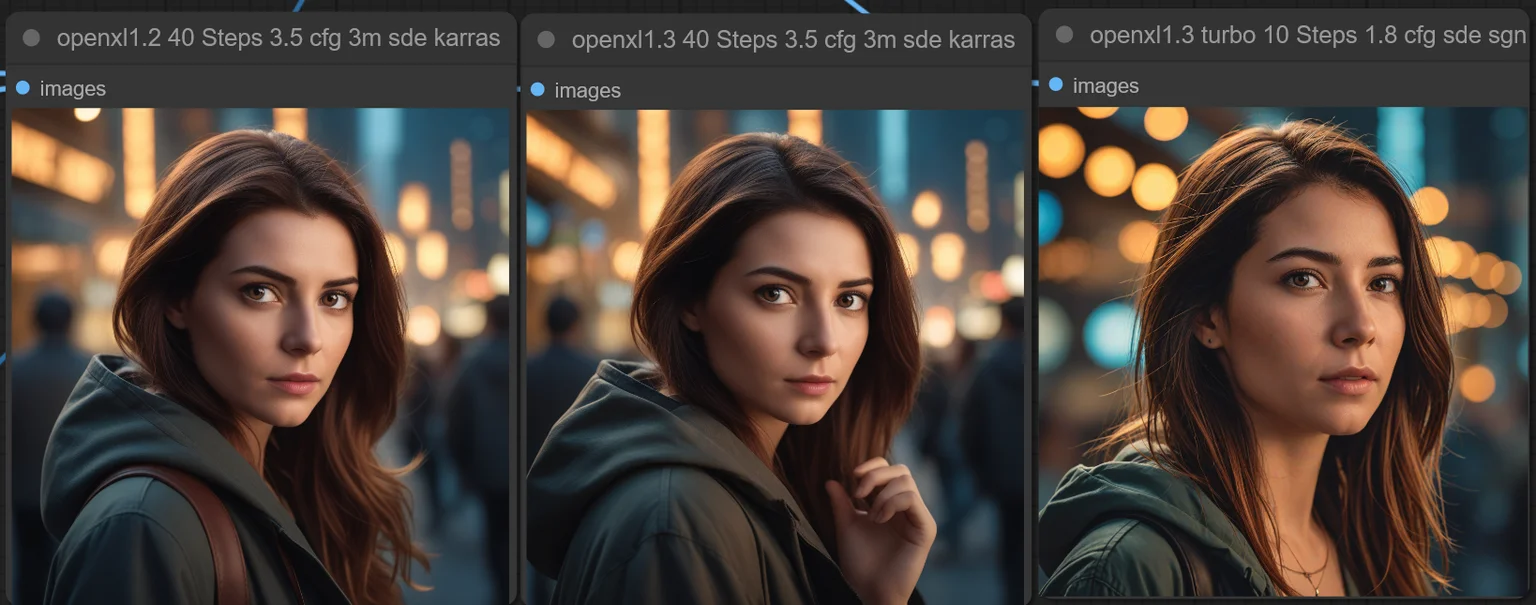The width and height of the screenshot is (1536, 605).
Task: Click the images label in openxl1.3 turbo node
Action: 1106,86
